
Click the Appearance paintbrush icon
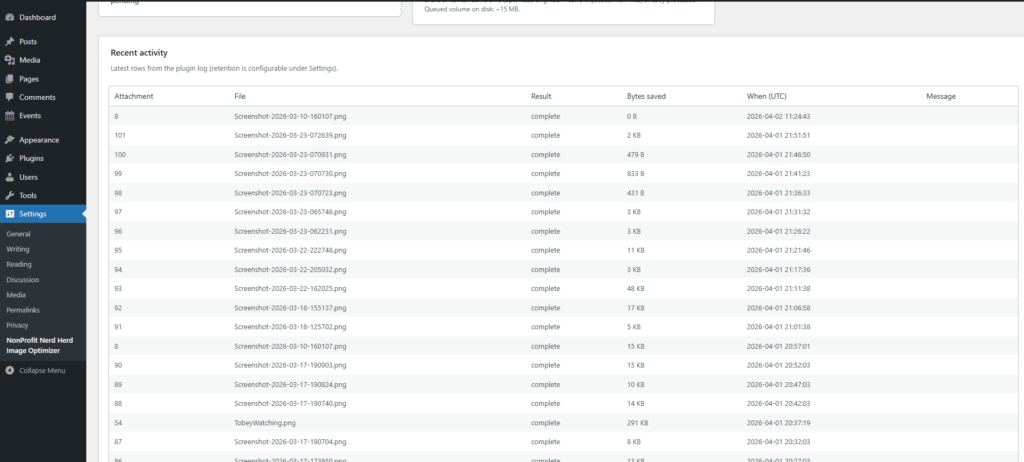[x=9, y=140]
